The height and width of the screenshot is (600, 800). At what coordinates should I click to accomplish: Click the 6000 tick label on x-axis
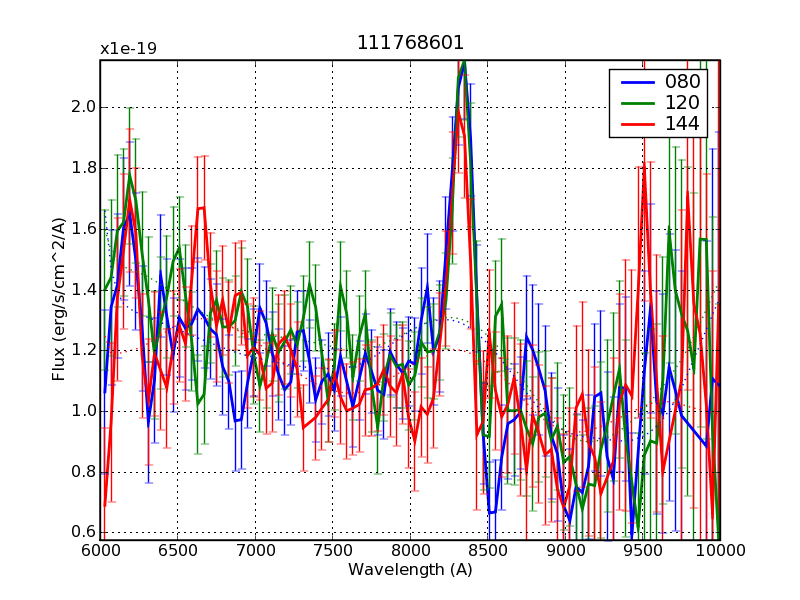click(x=100, y=551)
